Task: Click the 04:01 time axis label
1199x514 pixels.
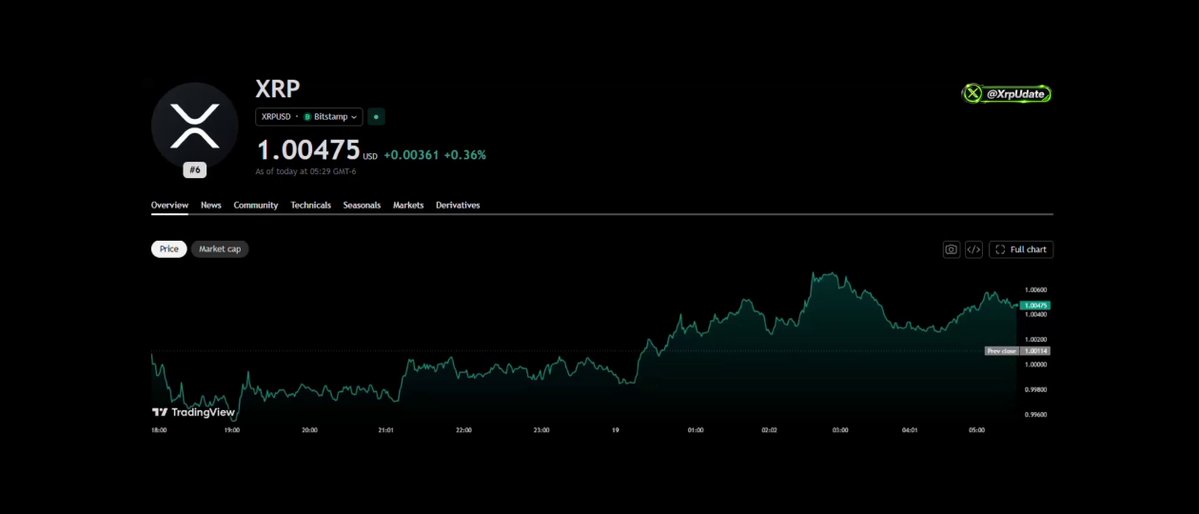Action: [909, 430]
